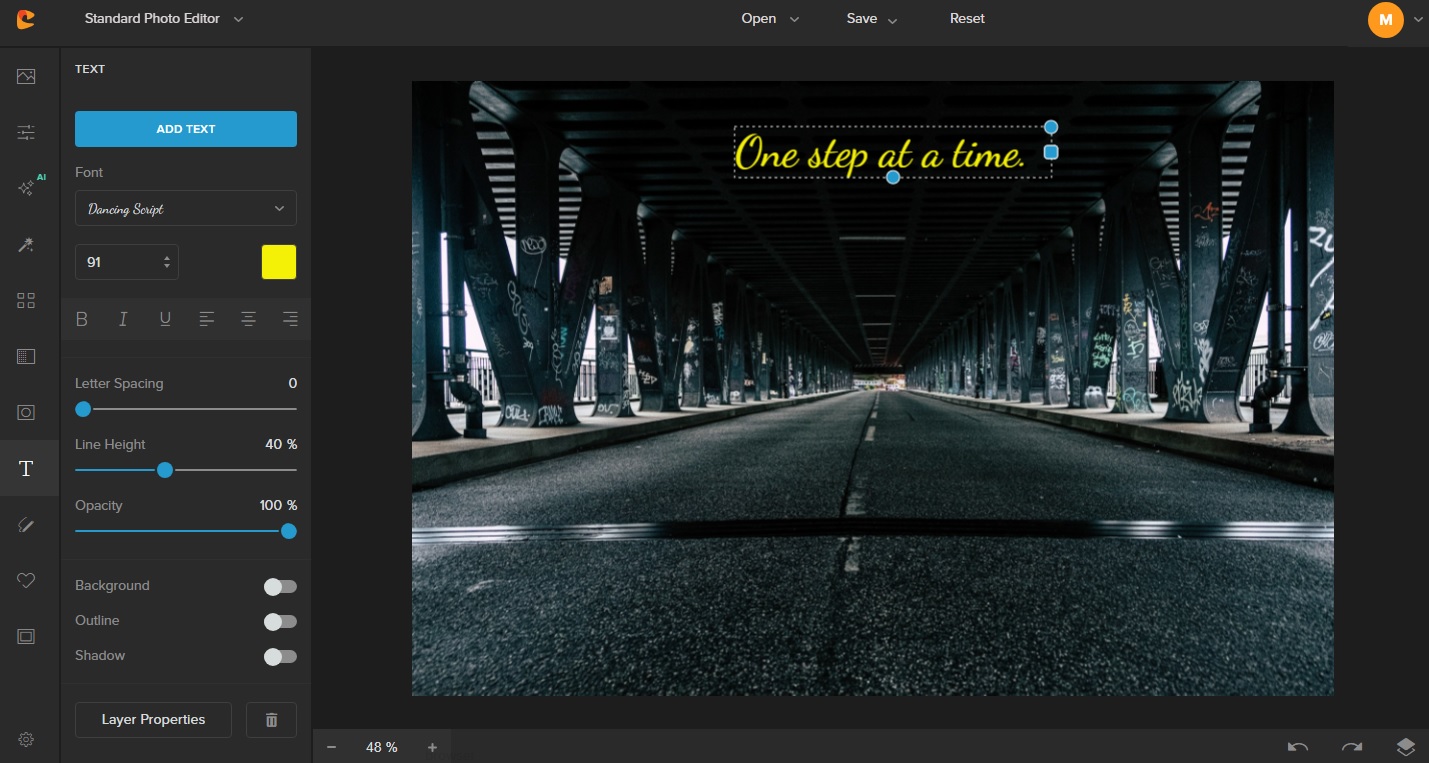Turn on the text Outline switch
The image size is (1429, 763).
pyautogui.click(x=280, y=622)
